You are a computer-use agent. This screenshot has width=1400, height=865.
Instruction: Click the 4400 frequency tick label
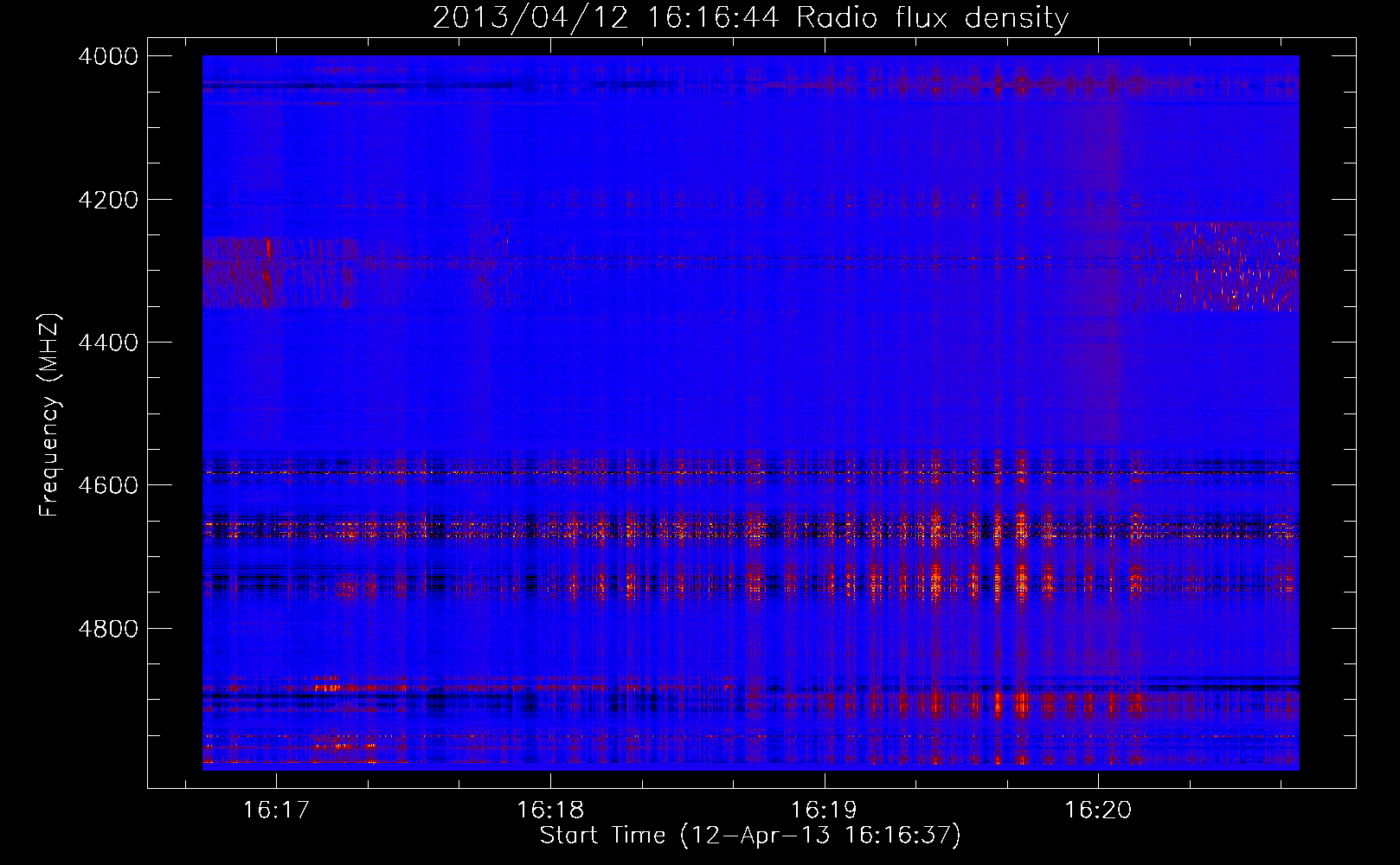pyautogui.click(x=107, y=343)
